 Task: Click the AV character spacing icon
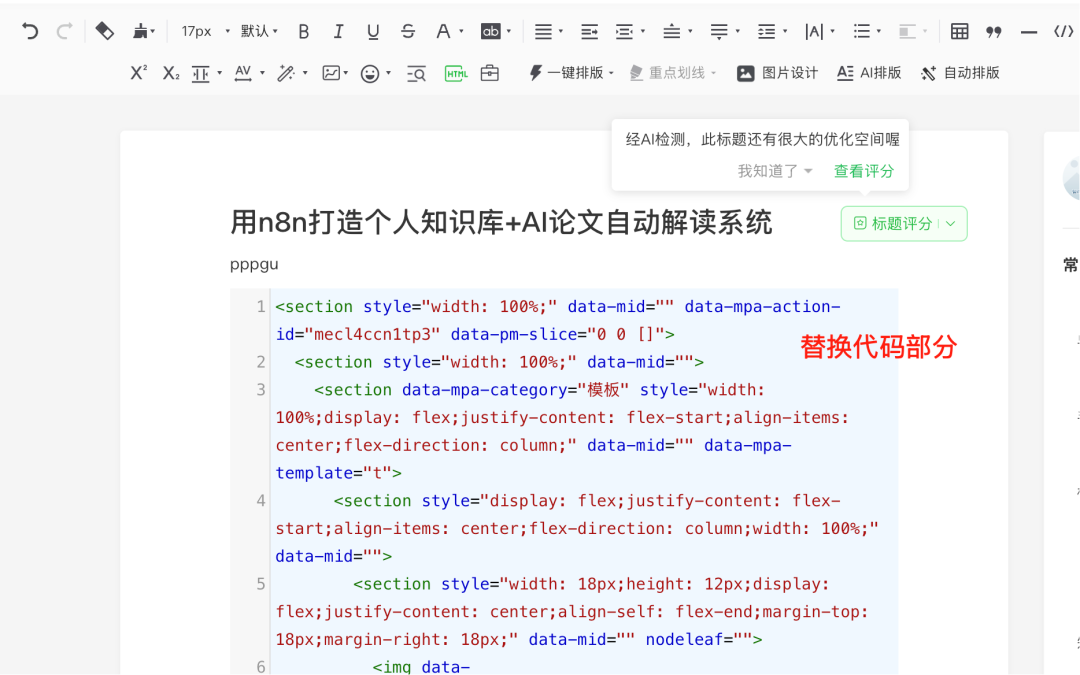coord(242,73)
